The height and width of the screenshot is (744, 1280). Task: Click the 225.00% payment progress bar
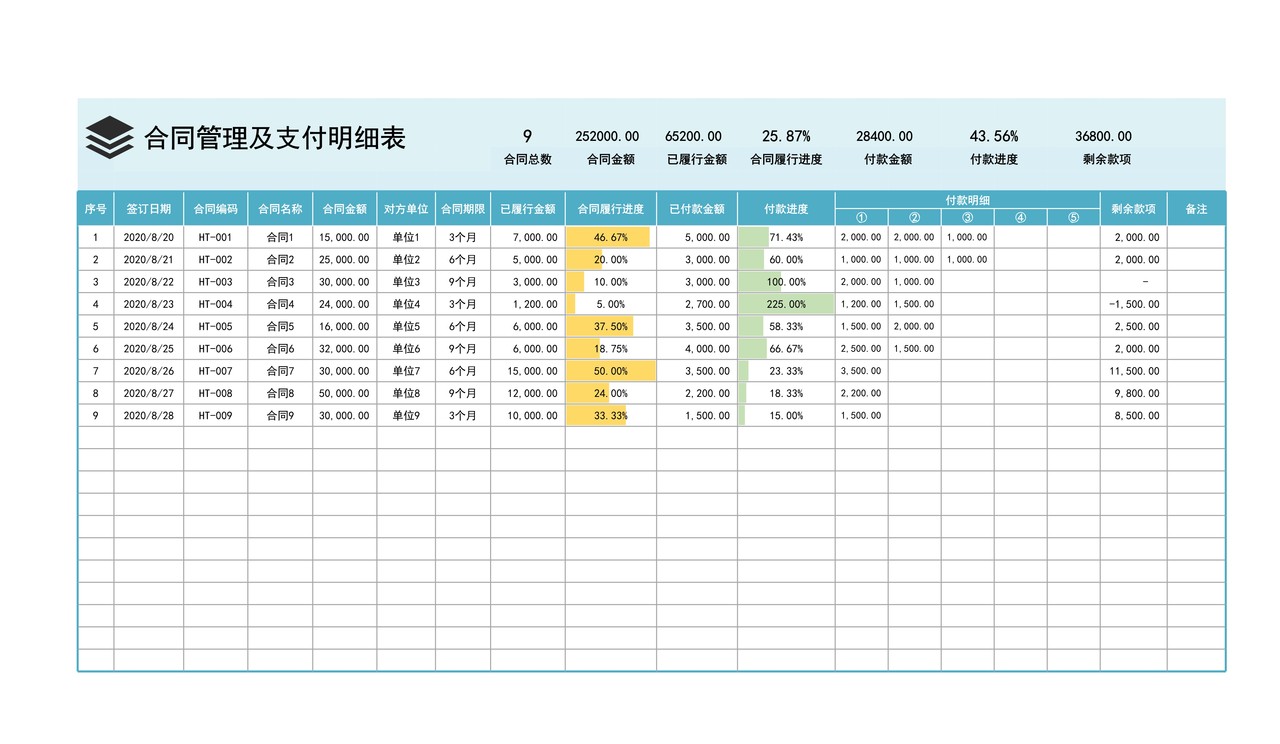pyautogui.click(x=786, y=304)
